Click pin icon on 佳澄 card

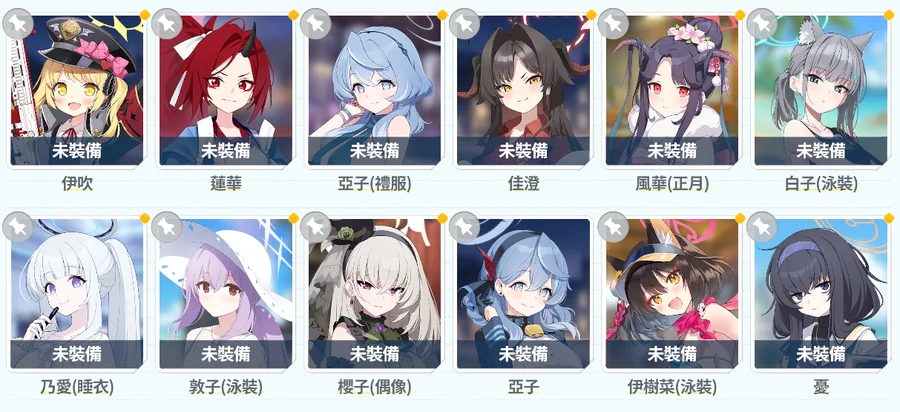[x=464, y=24]
